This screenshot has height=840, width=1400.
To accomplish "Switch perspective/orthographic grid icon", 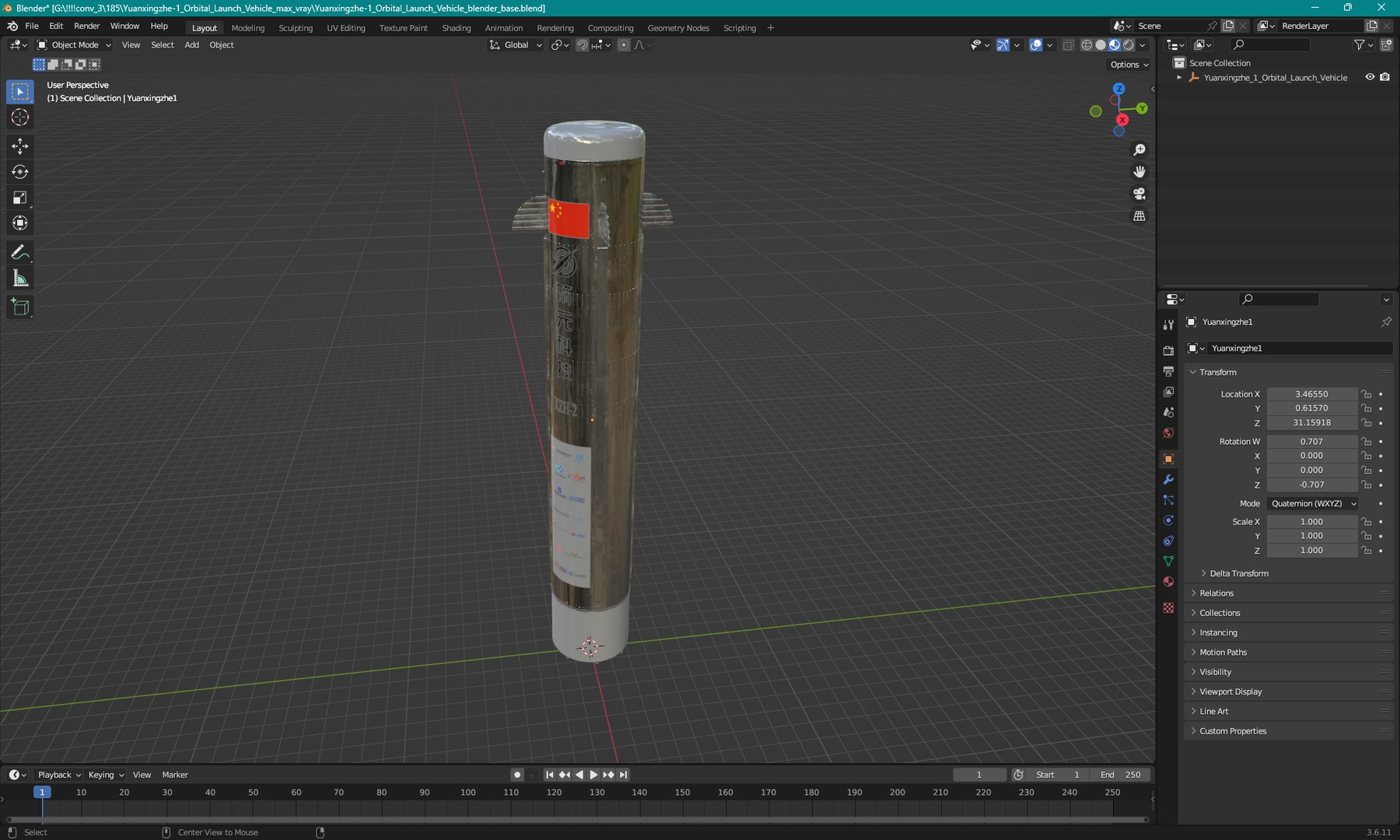I will [1139, 216].
